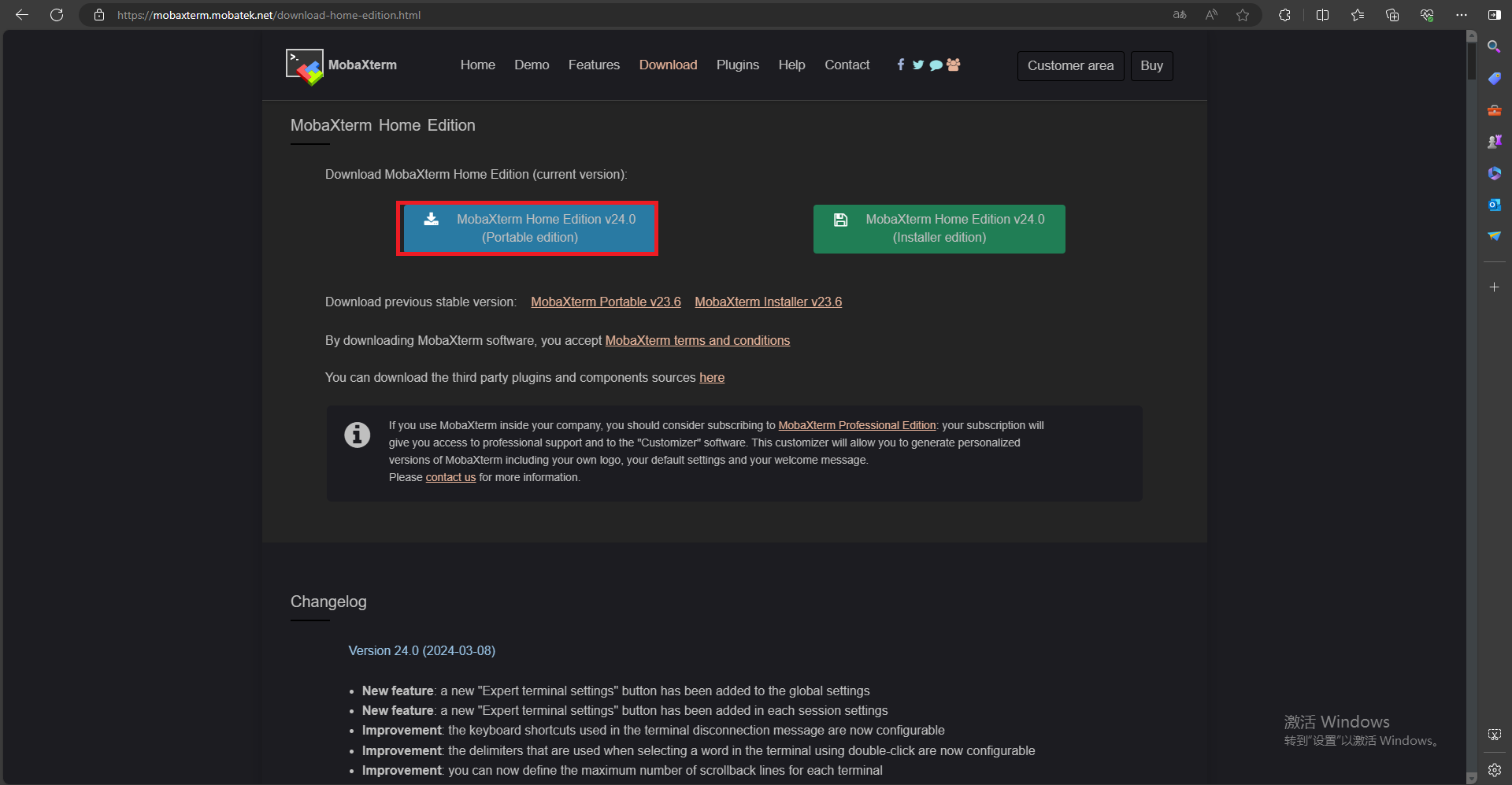Screen dimensions: 1512x785
Task: Open split screen view
Action: click(1322, 15)
